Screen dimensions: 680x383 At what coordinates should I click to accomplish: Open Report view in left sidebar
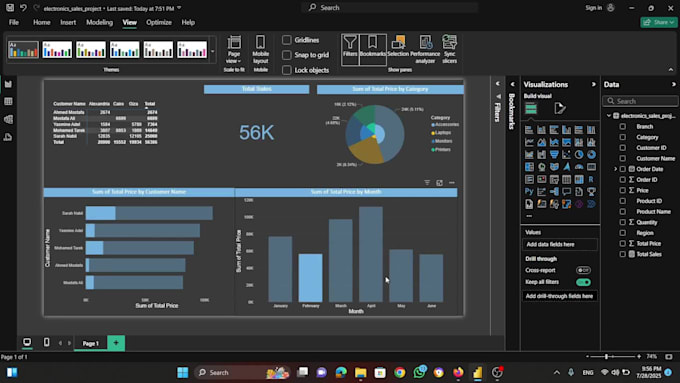coord(8,84)
